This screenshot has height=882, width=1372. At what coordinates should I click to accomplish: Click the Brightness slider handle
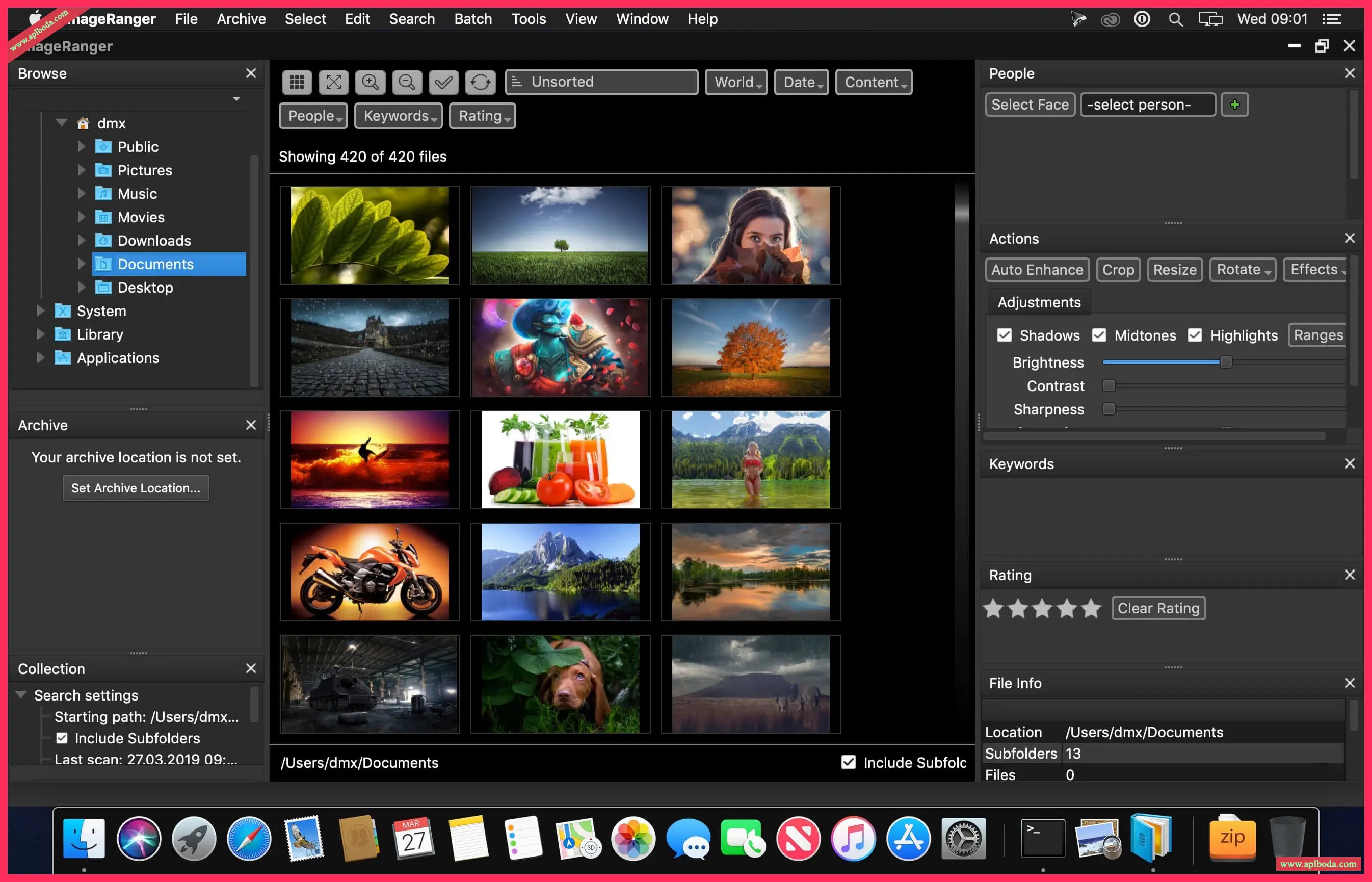(x=1225, y=362)
